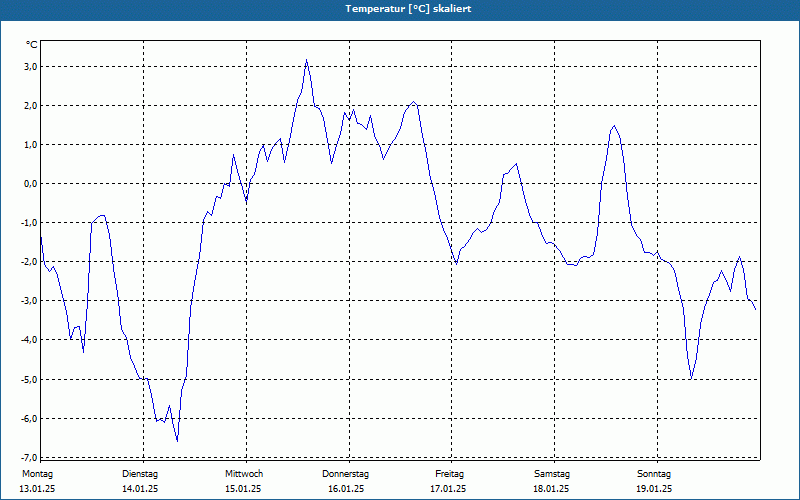Image resolution: width=800 pixels, height=500 pixels.
Task: Click the °C unit label
Action: click(x=32, y=45)
